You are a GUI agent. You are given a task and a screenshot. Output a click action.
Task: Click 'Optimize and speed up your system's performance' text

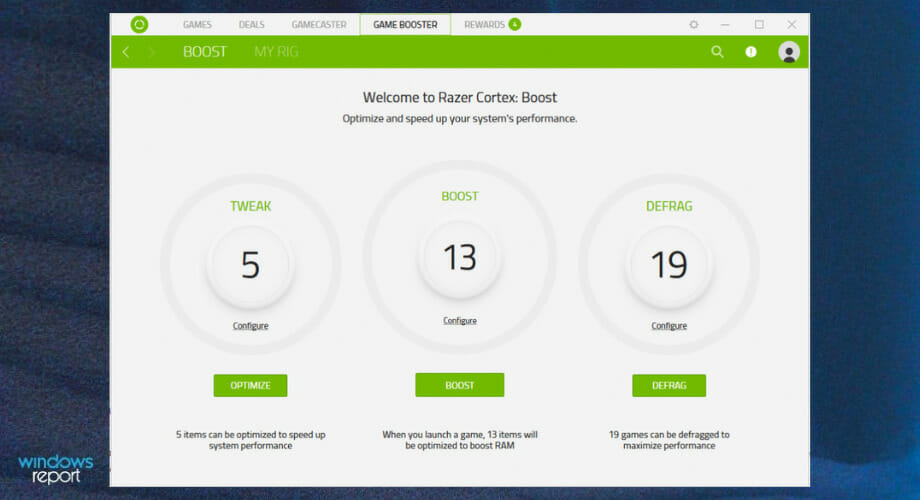(460, 119)
